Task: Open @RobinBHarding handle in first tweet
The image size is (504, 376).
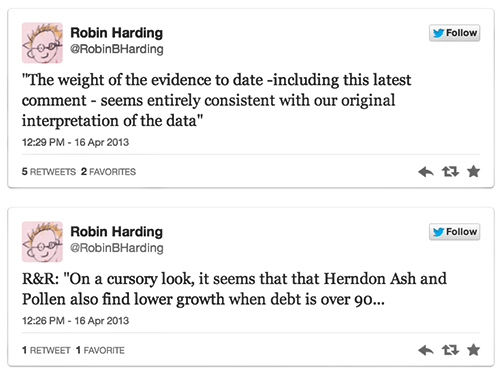Action: coord(117,49)
